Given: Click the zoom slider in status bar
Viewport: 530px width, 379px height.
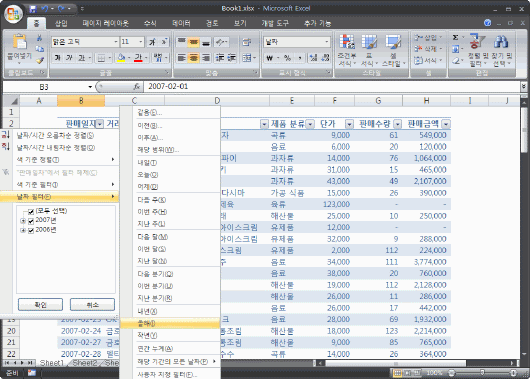Looking at the screenshot, I should point(482,373).
